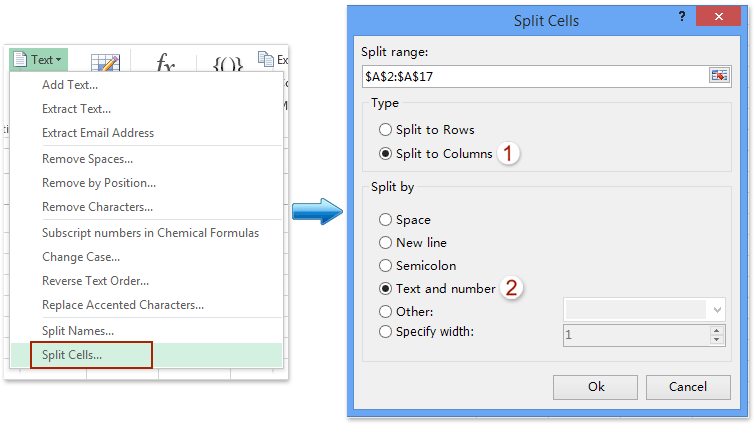Image resolution: width=756 pixels, height=425 pixels.
Task: Click the table with pencil icon in ribbon
Action: 106,65
